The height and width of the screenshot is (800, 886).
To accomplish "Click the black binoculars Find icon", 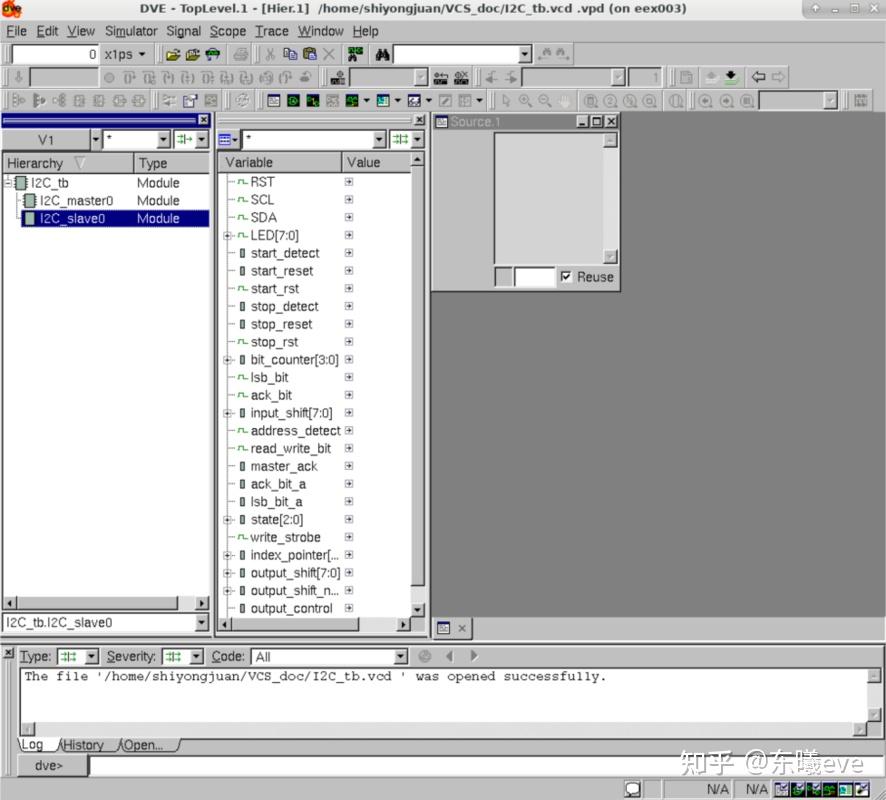I will point(383,54).
